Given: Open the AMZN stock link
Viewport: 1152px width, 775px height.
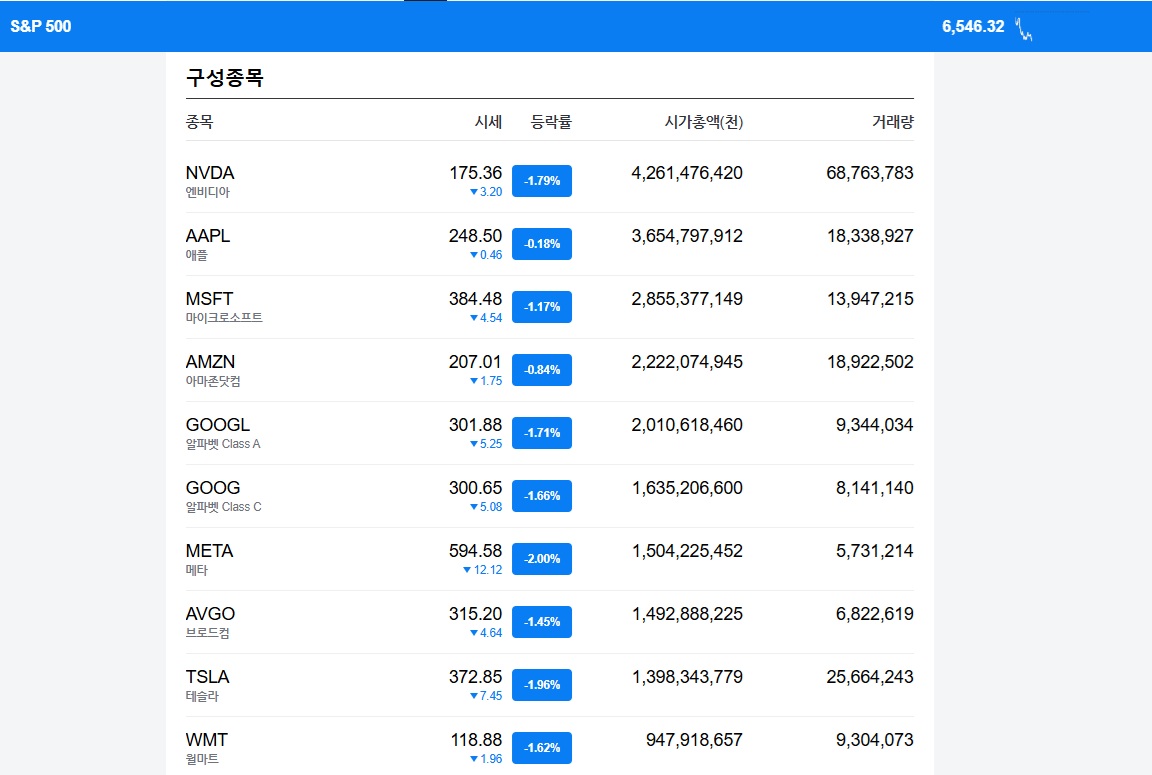Looking at the screenshot, I should 210,362.
